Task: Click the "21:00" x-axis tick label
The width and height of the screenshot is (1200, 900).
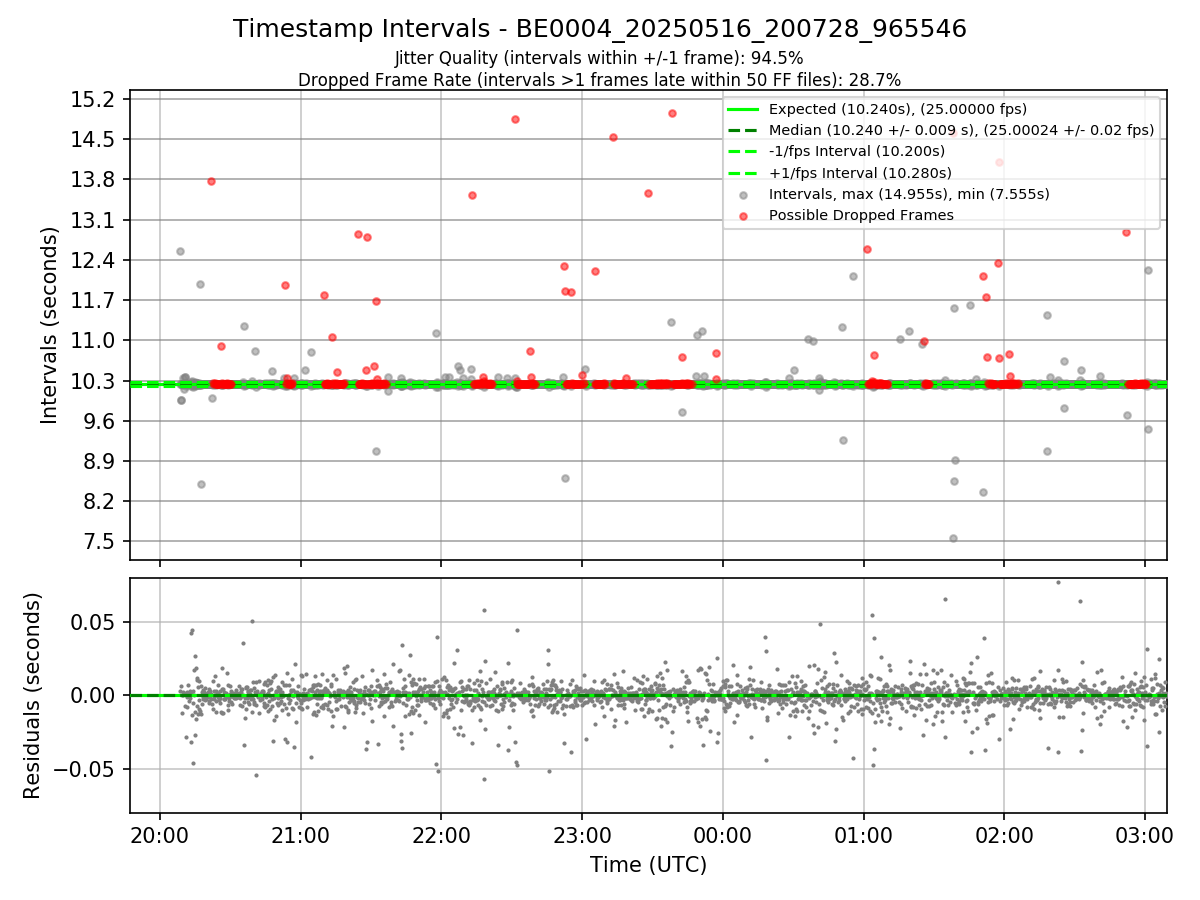Action: (x=300, y=836)
